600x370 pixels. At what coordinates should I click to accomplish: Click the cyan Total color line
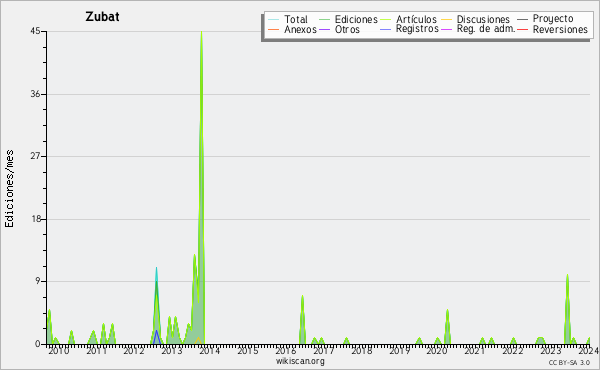click(x=274, y=19)
